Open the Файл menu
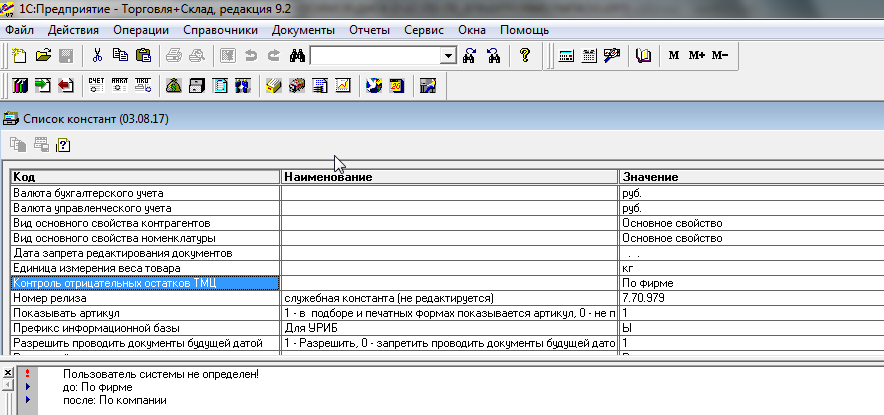This screenshot has height=415, width=884. click(20, 30)
